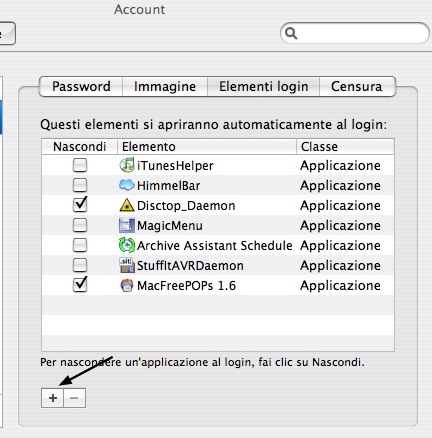This screenshot has height=438, width=432.
Task: Click Applicazione in the Archive Assistant row
Action: pyautogui.click(x=340, y=246)
